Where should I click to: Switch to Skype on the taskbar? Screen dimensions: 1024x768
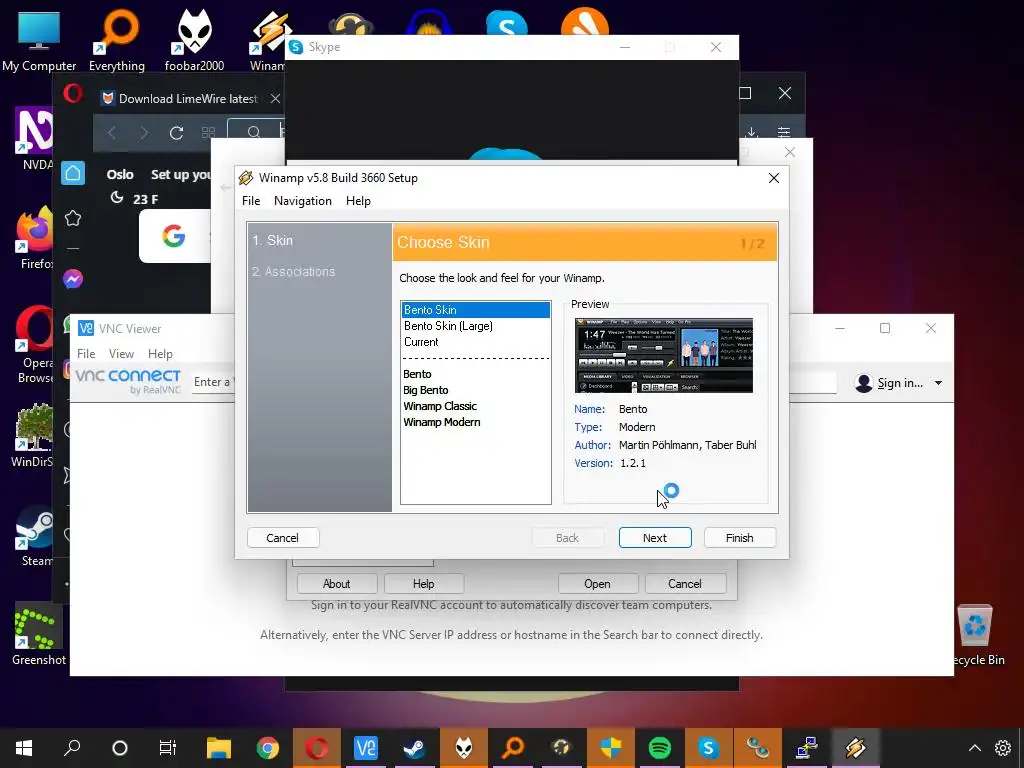click(x=709, y=748)
